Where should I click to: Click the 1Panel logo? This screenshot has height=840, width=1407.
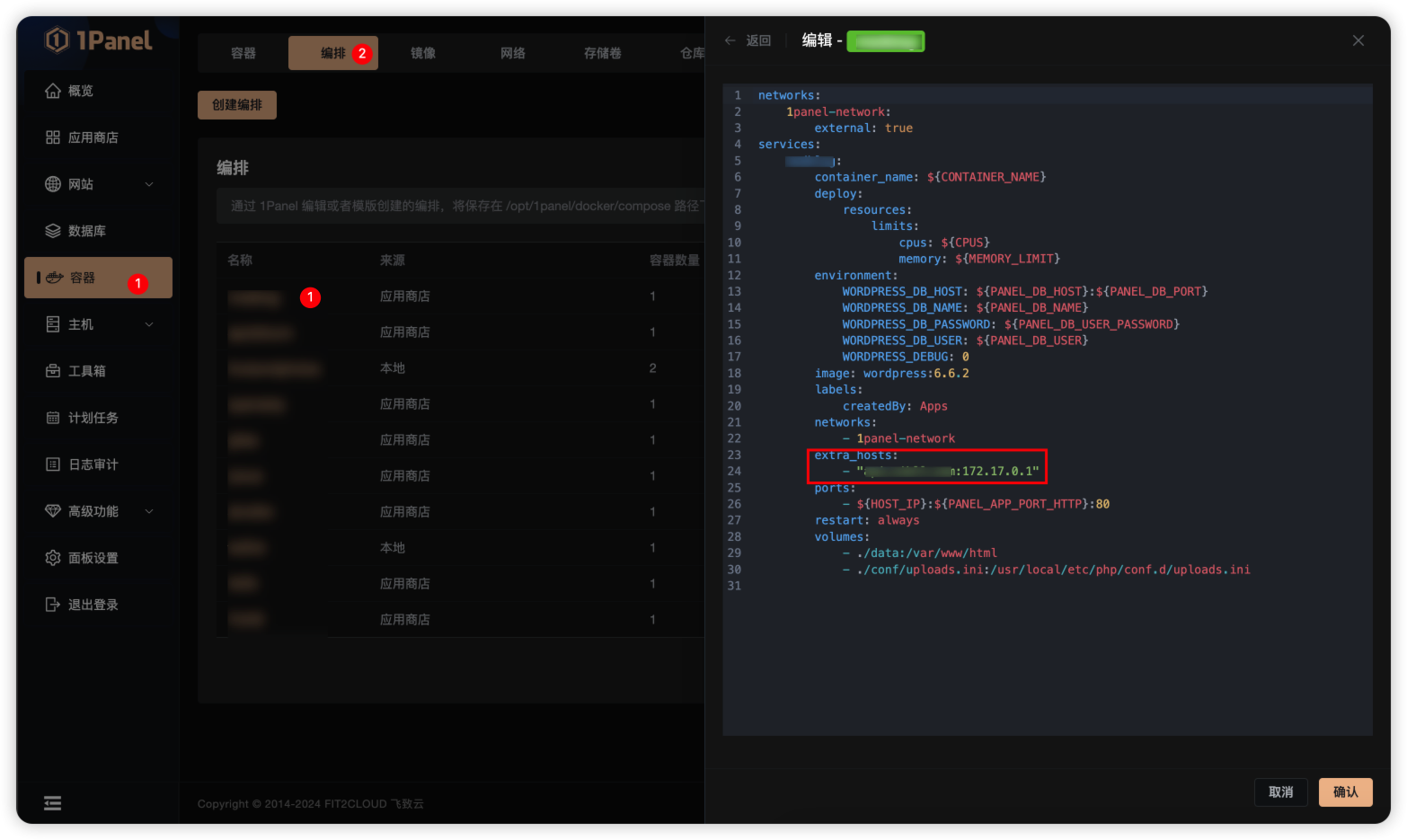[99, 40]
